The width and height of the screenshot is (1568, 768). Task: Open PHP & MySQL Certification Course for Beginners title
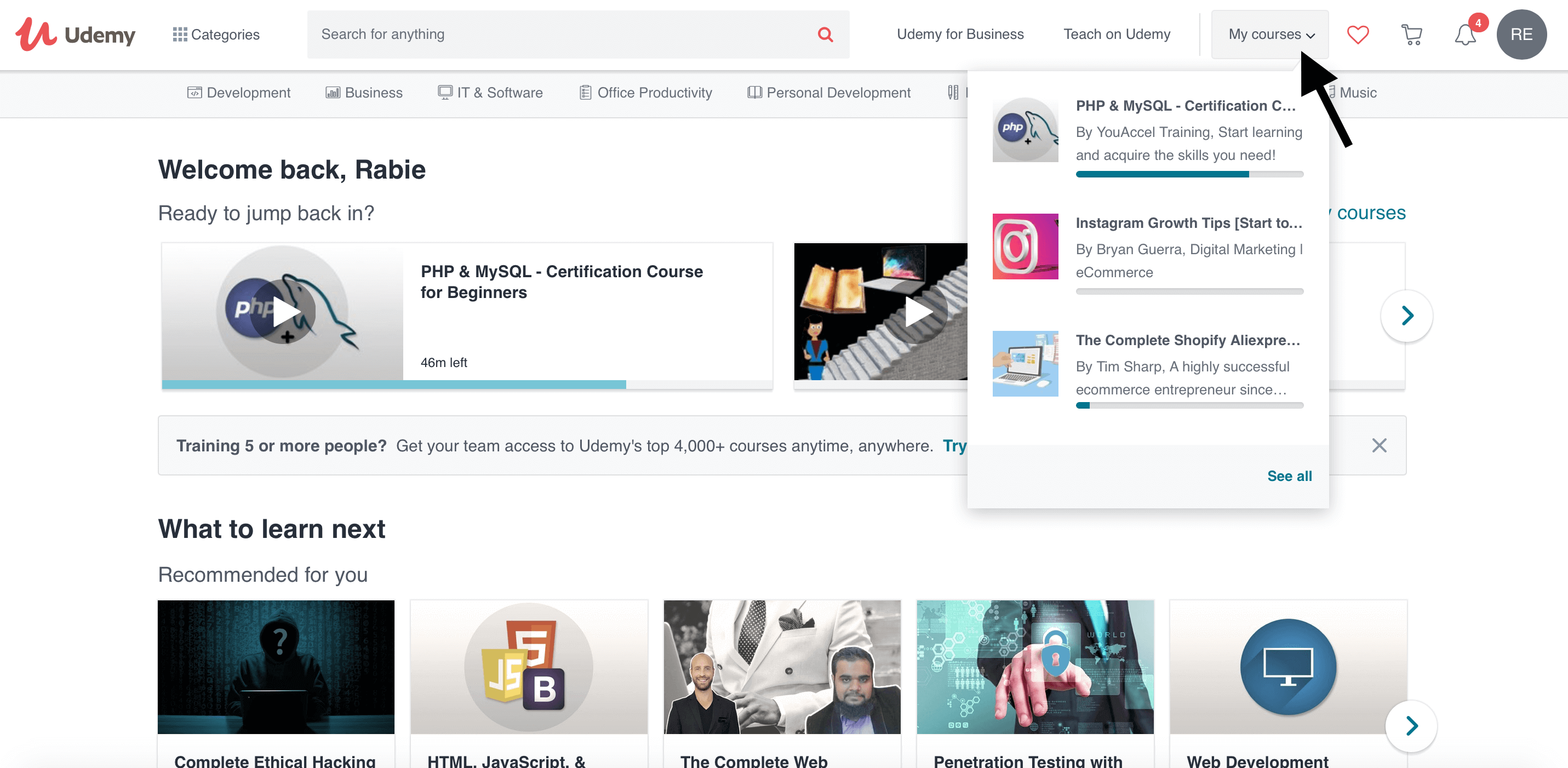click(x=561, y=282)
